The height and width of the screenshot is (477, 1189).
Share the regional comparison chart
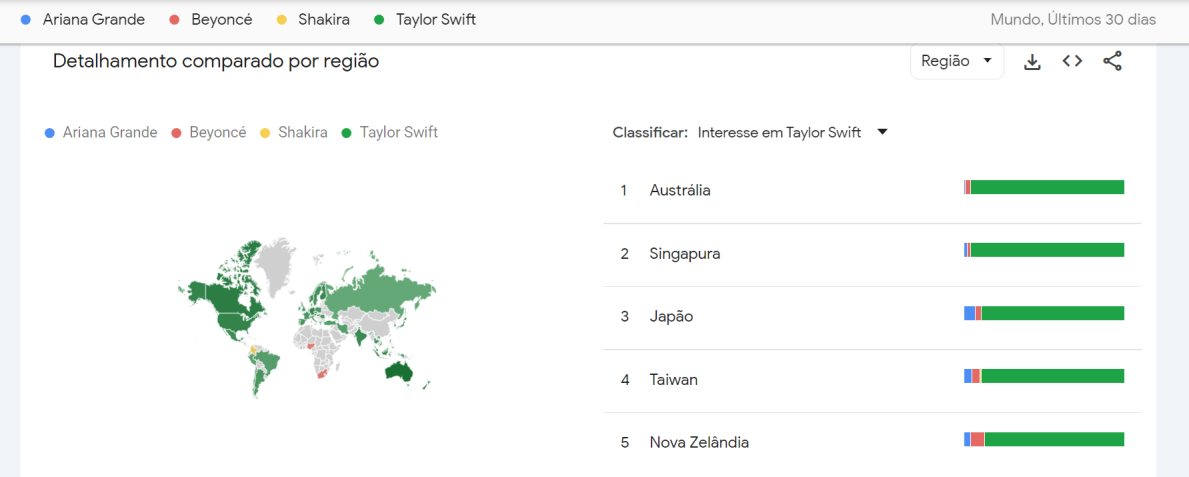click(1112, 61)
